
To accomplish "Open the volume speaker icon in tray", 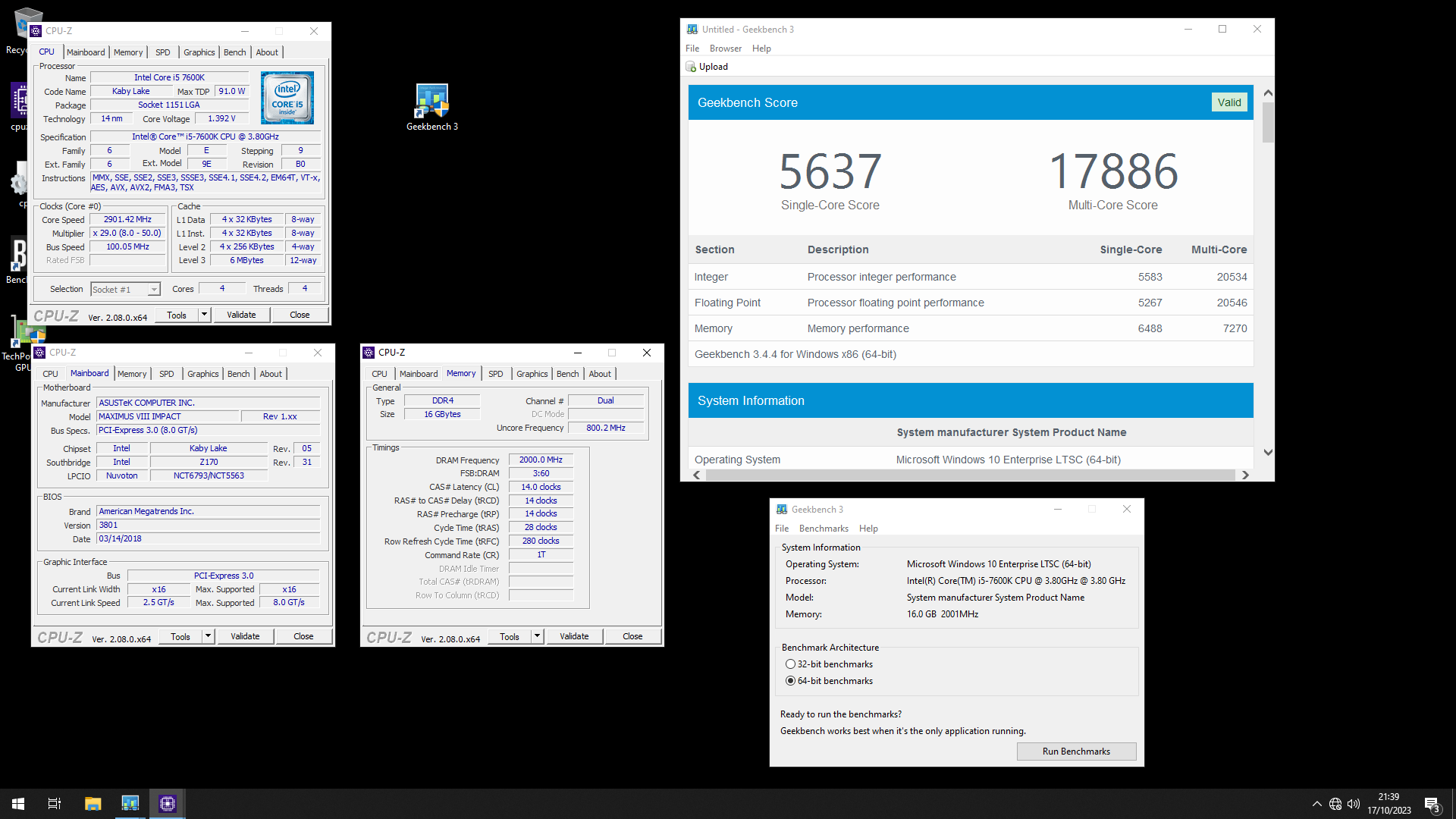I will 1354,804.
